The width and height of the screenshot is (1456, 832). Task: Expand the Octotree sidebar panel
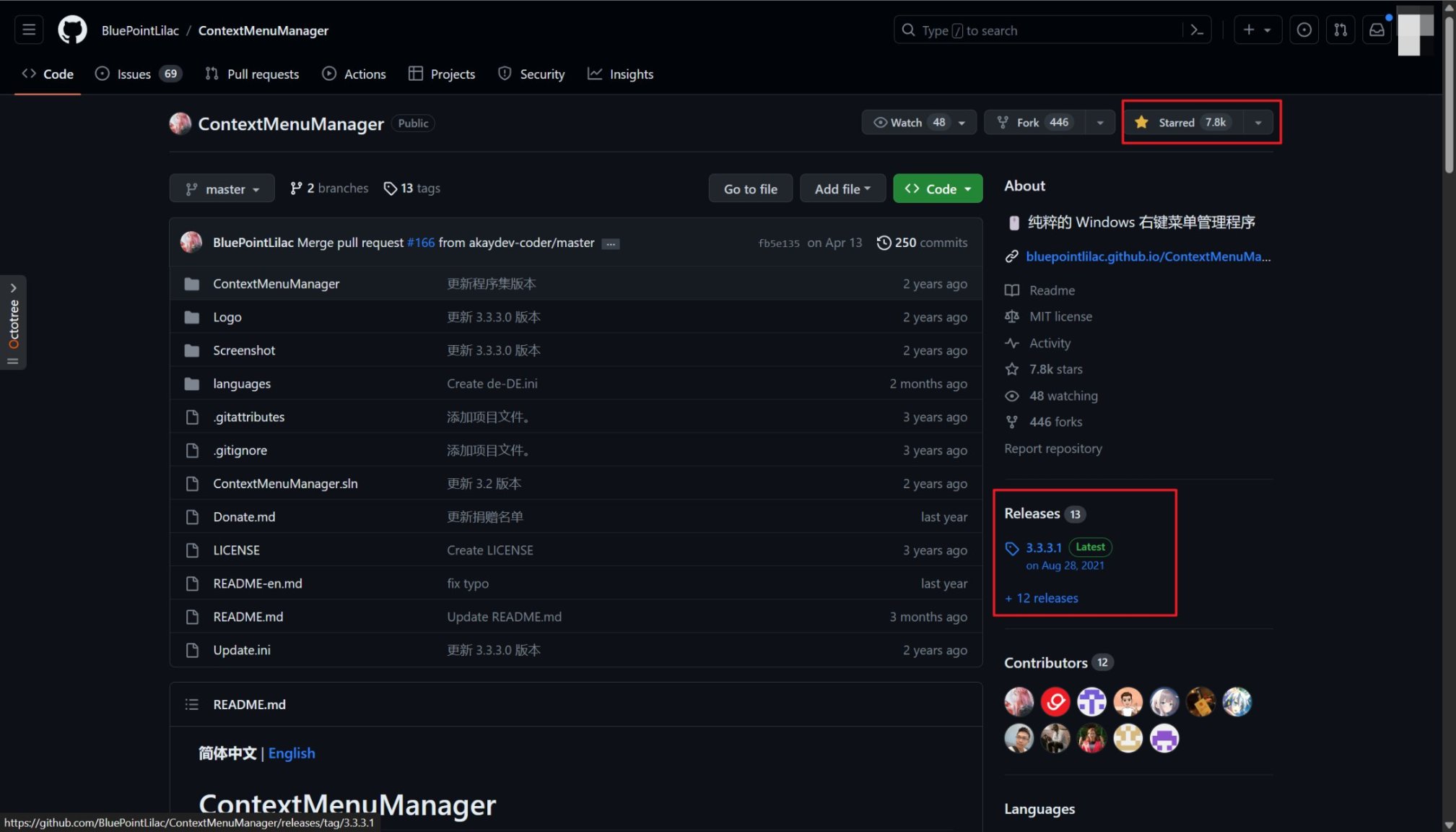click(13, 287)
